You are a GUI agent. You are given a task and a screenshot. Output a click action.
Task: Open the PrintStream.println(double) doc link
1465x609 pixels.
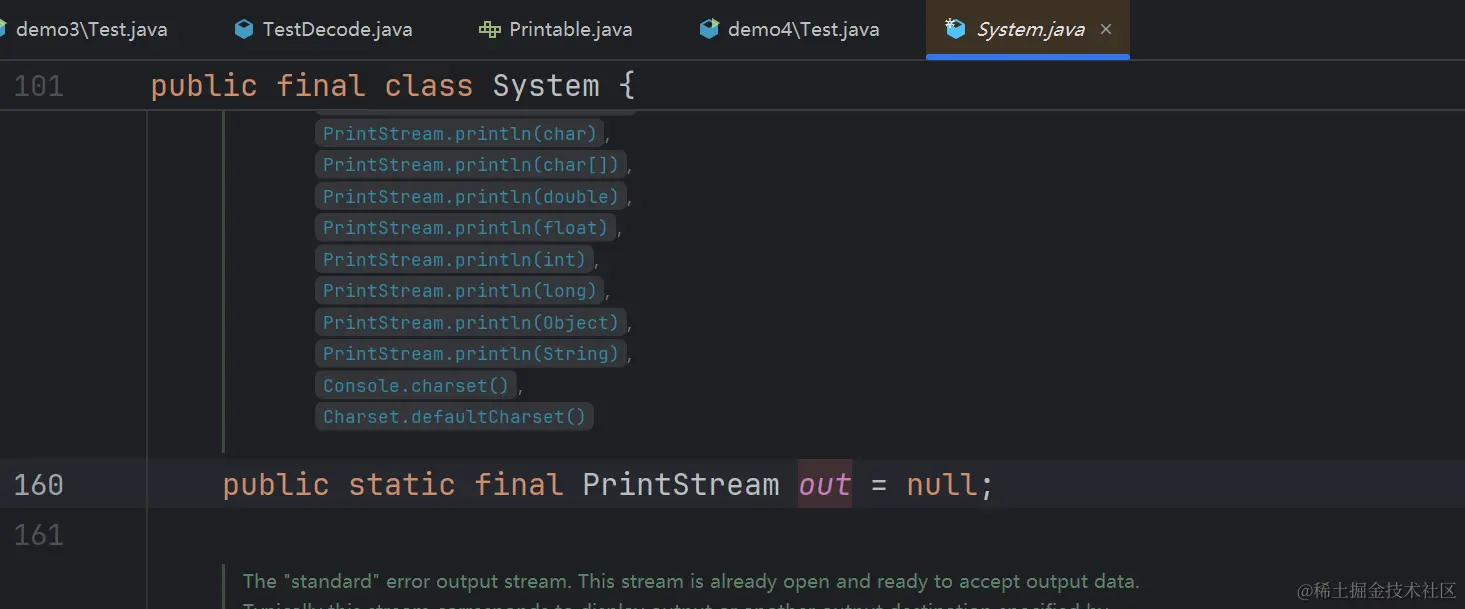[x=471, y=196]
